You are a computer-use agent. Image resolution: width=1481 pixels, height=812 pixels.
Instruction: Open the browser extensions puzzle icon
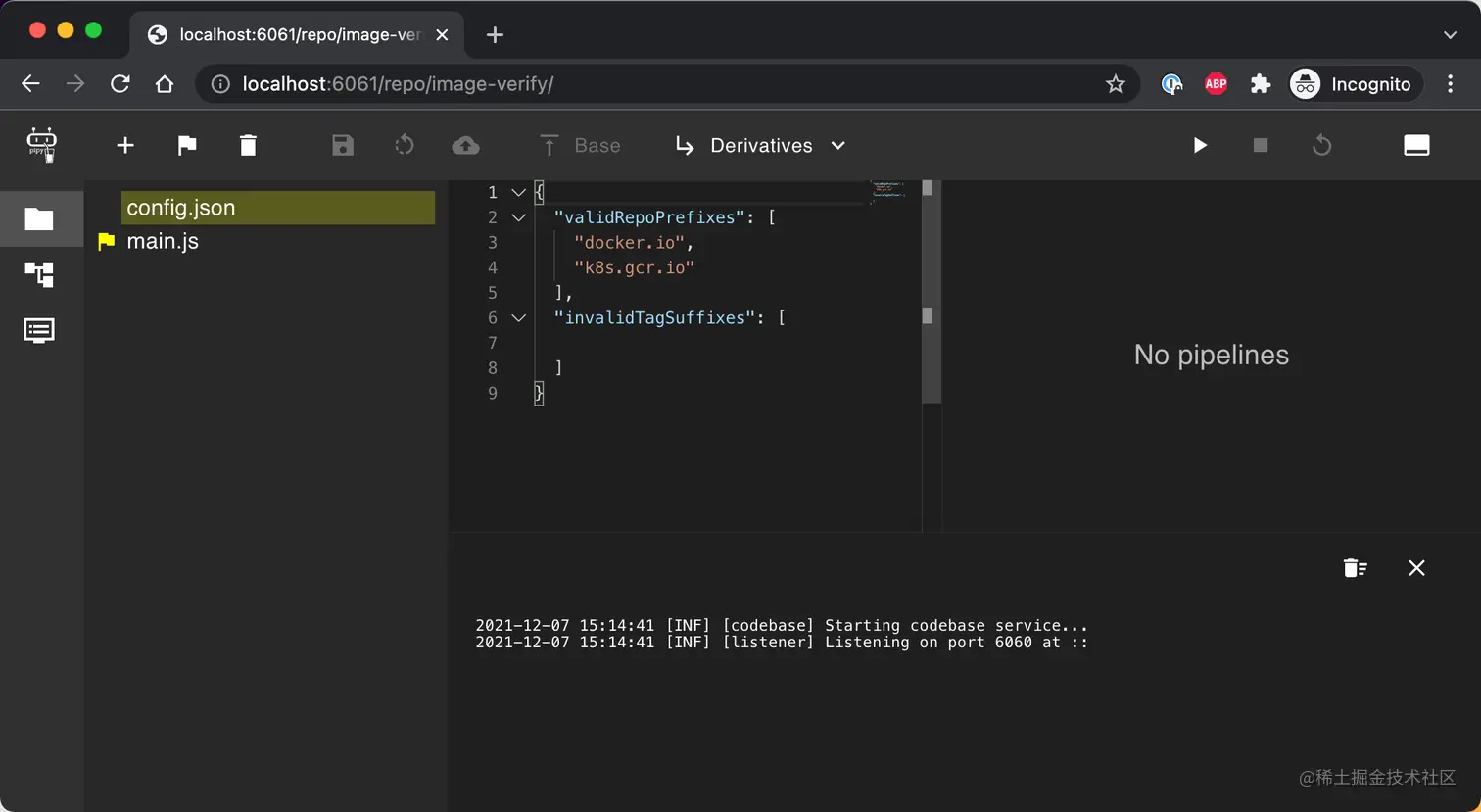[1261, 84]
